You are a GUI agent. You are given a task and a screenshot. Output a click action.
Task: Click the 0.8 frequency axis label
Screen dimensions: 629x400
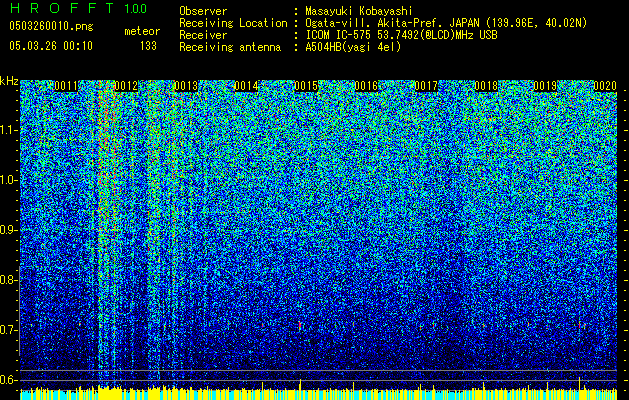9,280
